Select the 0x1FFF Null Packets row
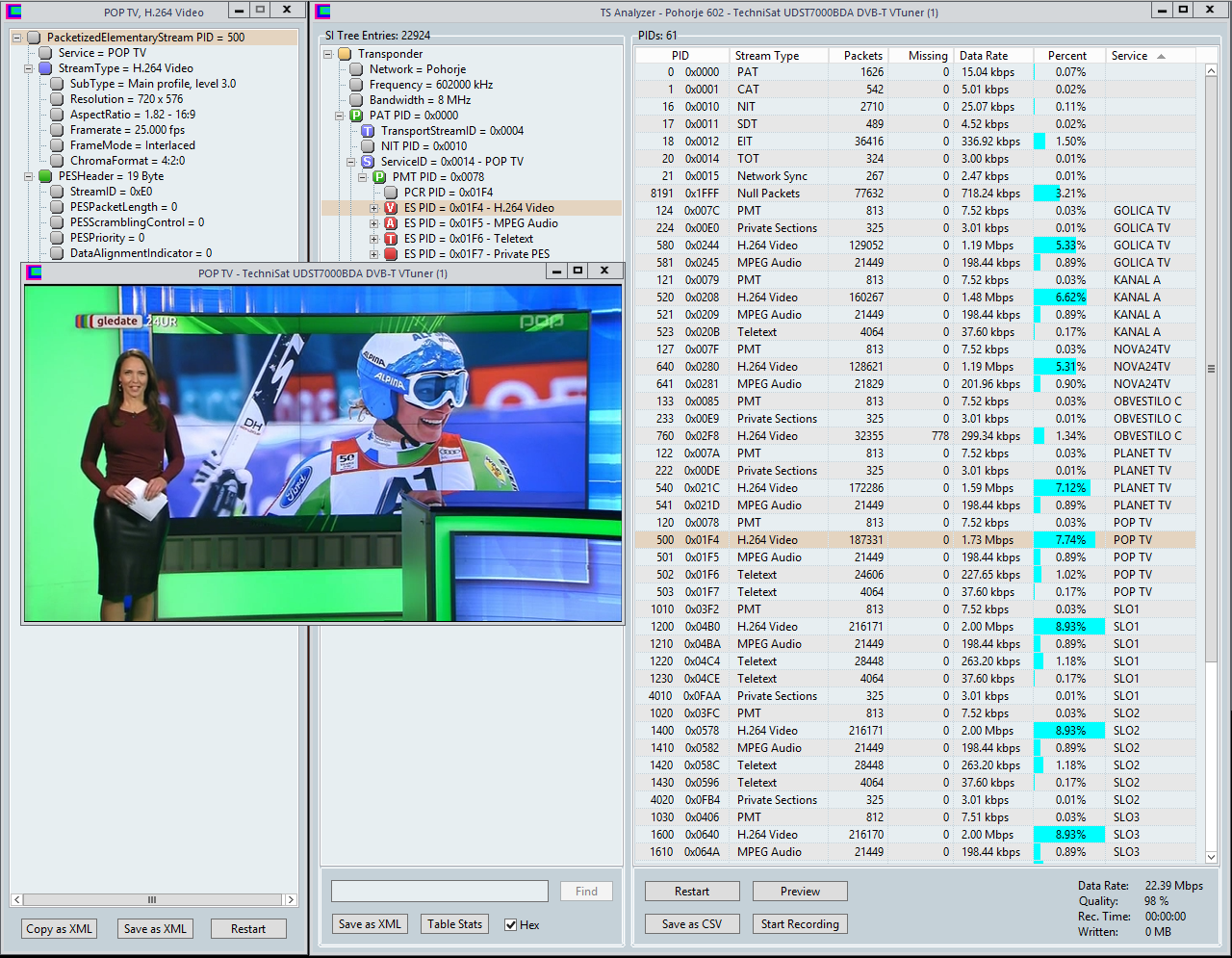Viewport: 1232px width, 958px height. tap(915, 194)
